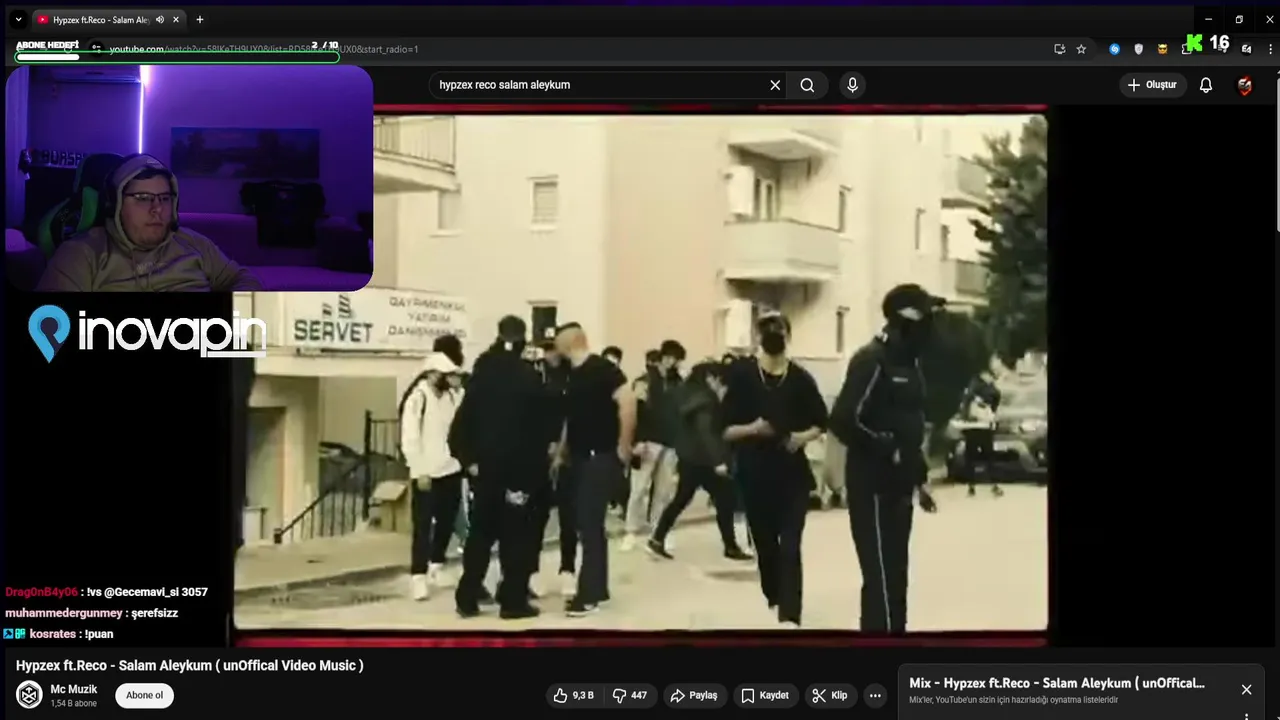
Task: Open YouTube account avatar menu
Action: [1245, 85]
